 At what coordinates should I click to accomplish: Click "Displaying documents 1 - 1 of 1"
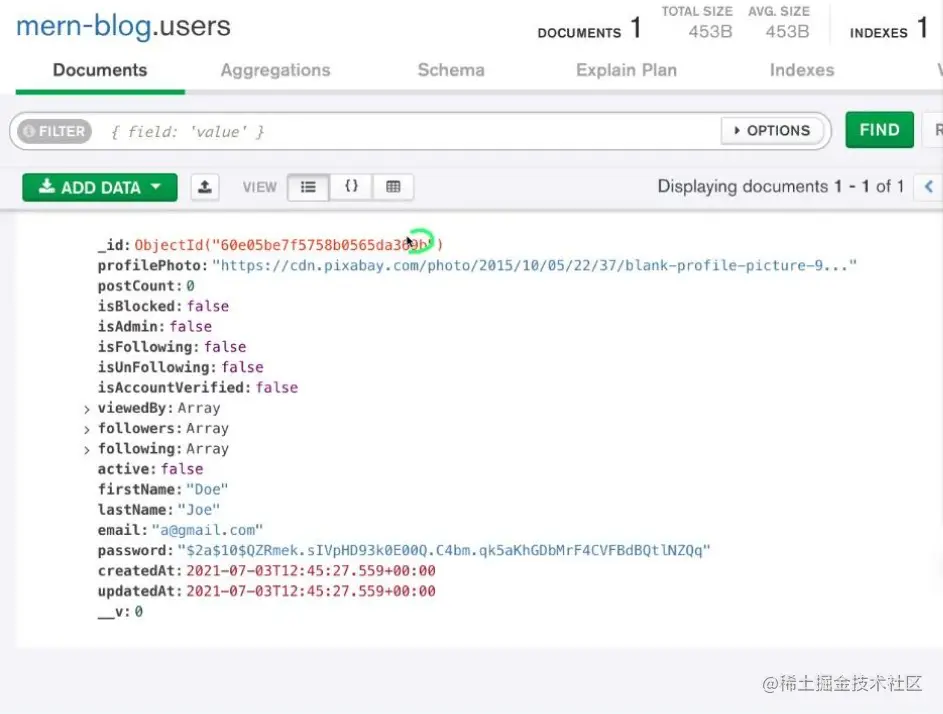781,186
